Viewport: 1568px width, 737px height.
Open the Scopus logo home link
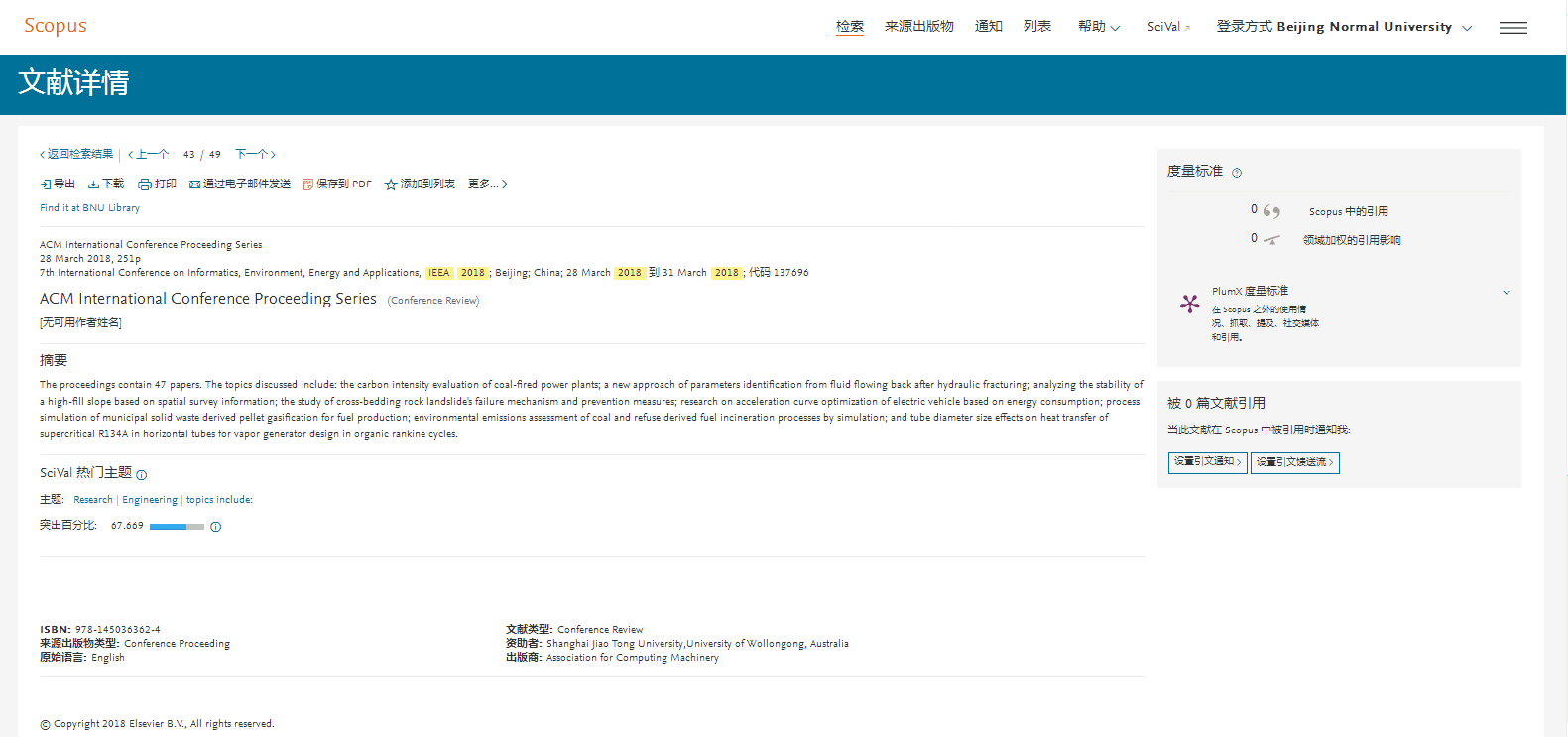coord(56,26)
